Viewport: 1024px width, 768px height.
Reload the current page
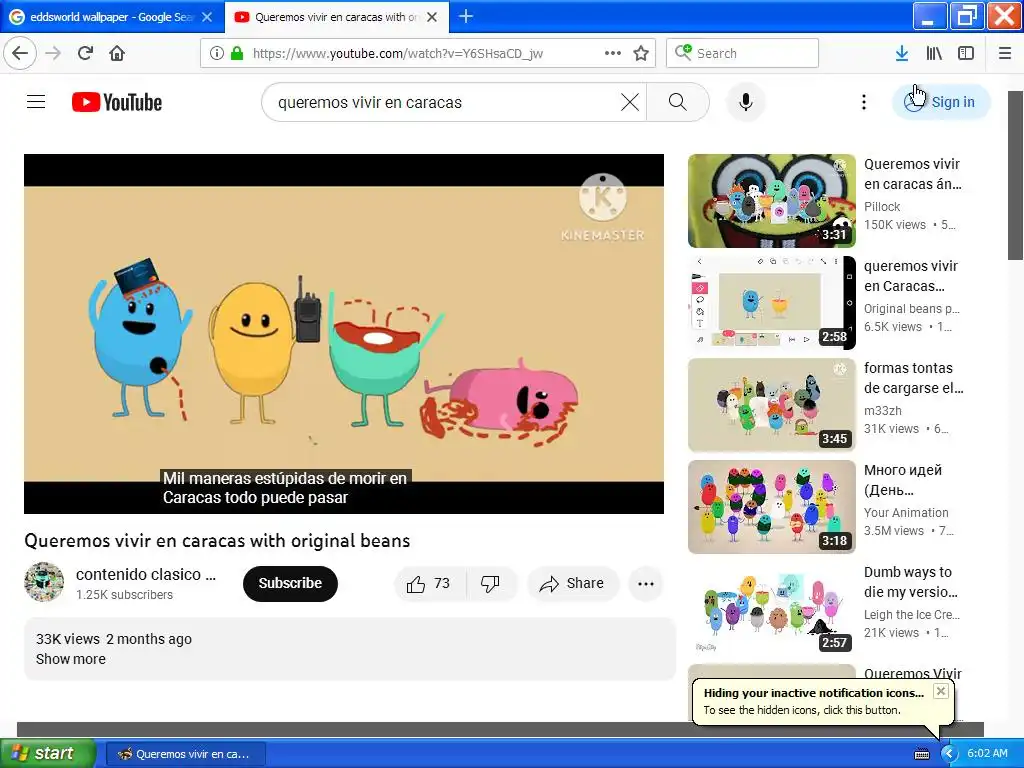point(85,53)
